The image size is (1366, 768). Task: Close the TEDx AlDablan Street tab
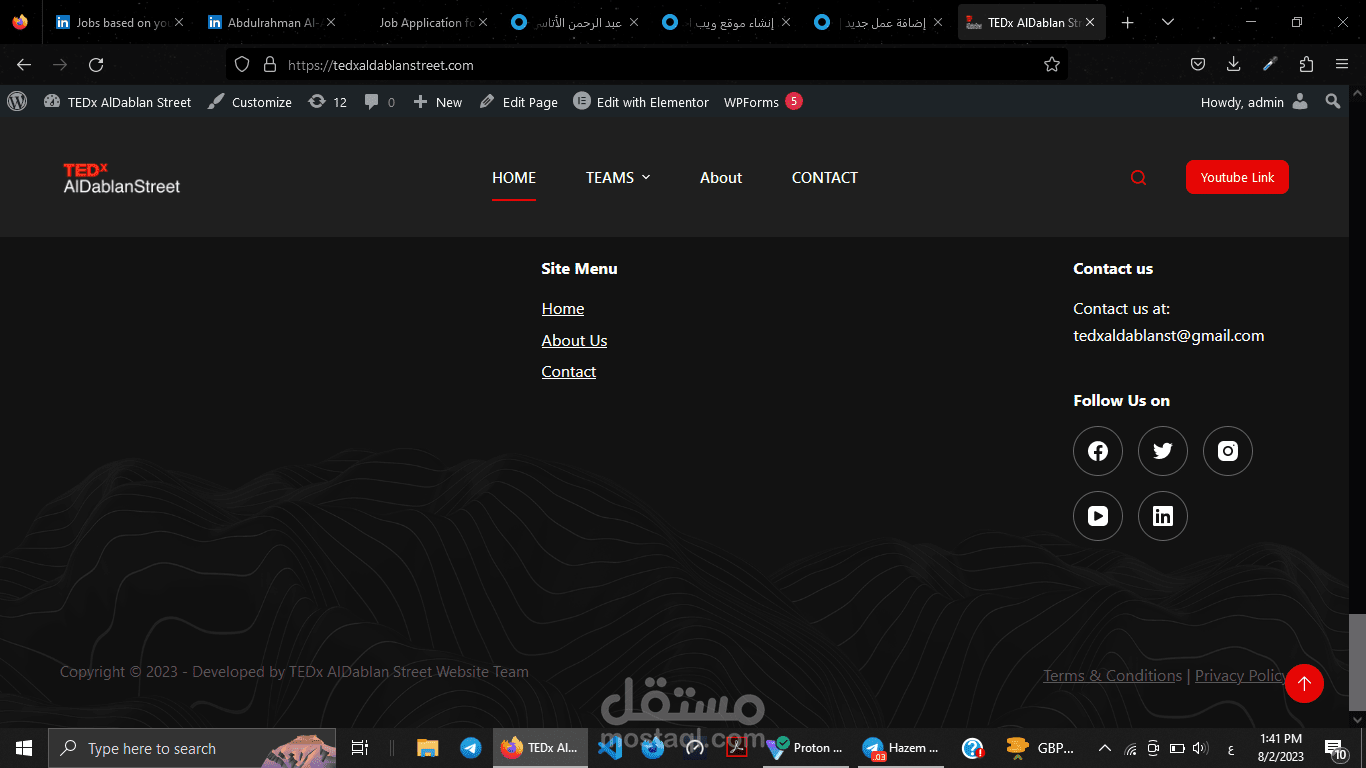(x=1090, y=22)
